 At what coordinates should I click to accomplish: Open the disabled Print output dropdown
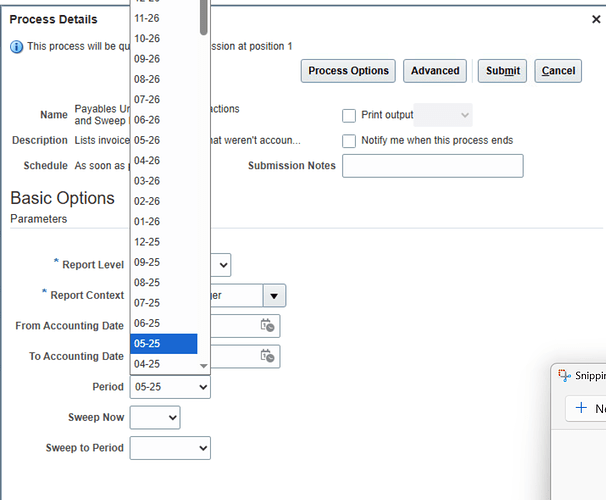point(443,115)
